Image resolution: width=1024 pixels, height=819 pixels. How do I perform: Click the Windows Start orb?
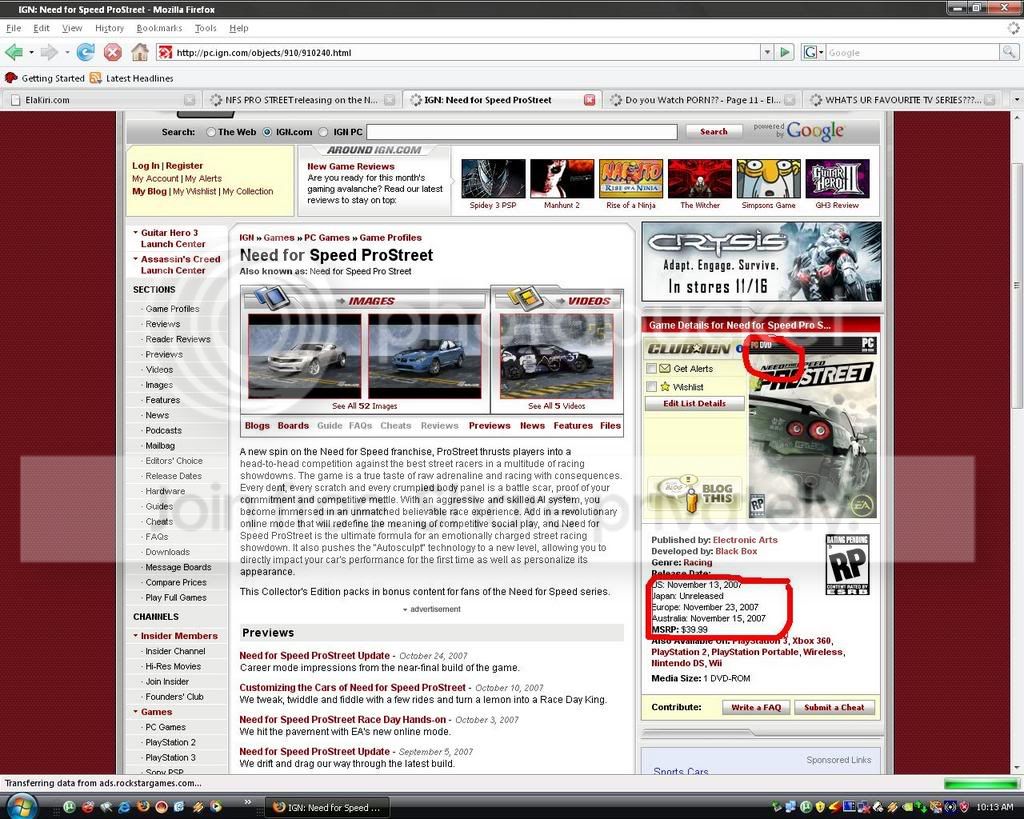(21, 806)
